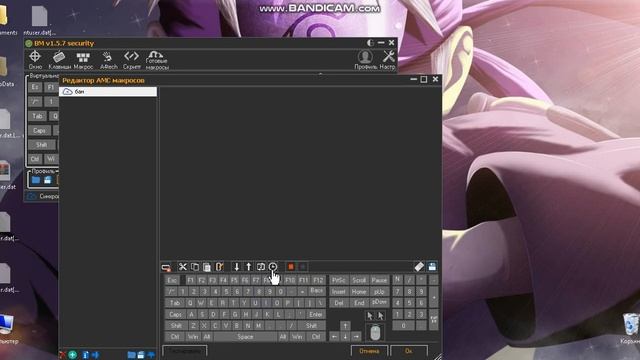
Task: Open the Настр settings wrench icon
Action: tap(388, 60)
